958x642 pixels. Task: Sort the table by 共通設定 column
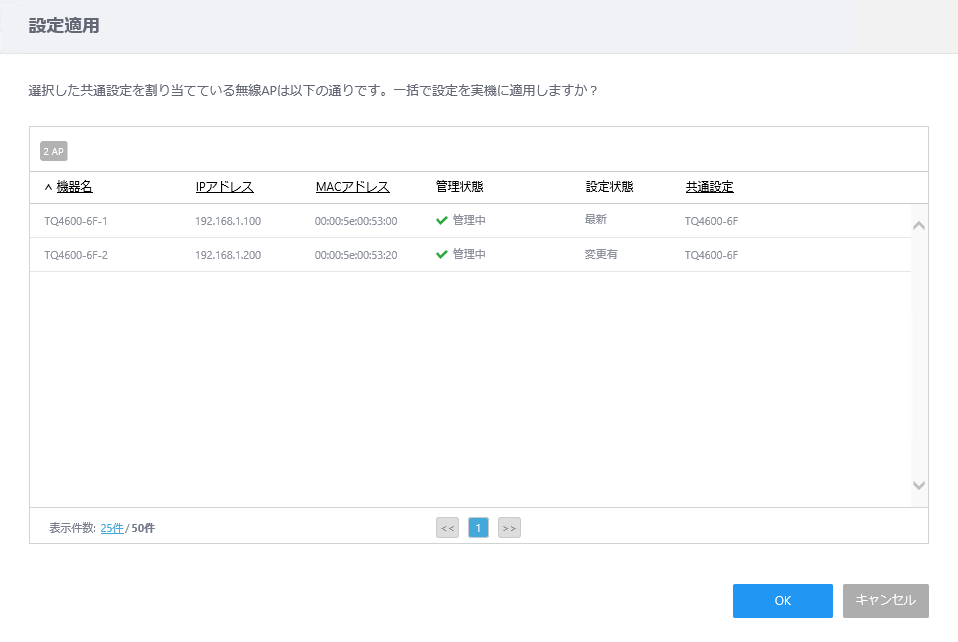pyautogui.click(x=709, y=186)
